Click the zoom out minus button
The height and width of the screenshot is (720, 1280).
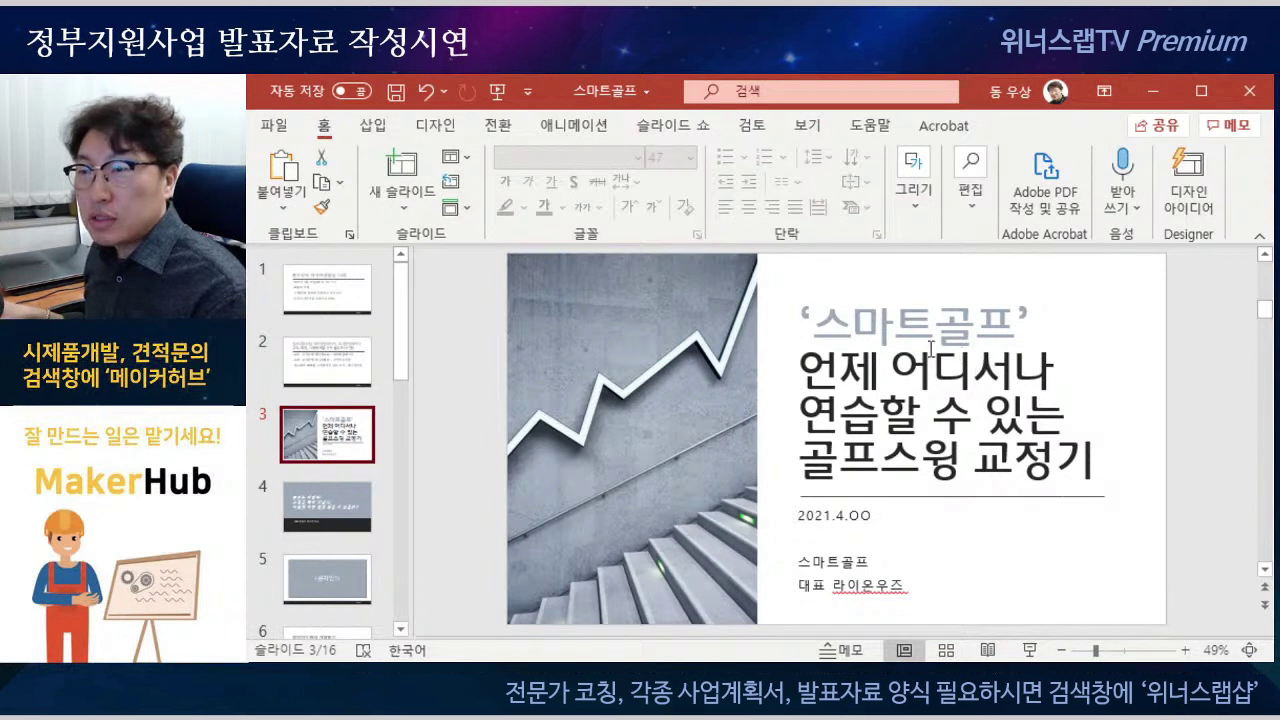1062,650
